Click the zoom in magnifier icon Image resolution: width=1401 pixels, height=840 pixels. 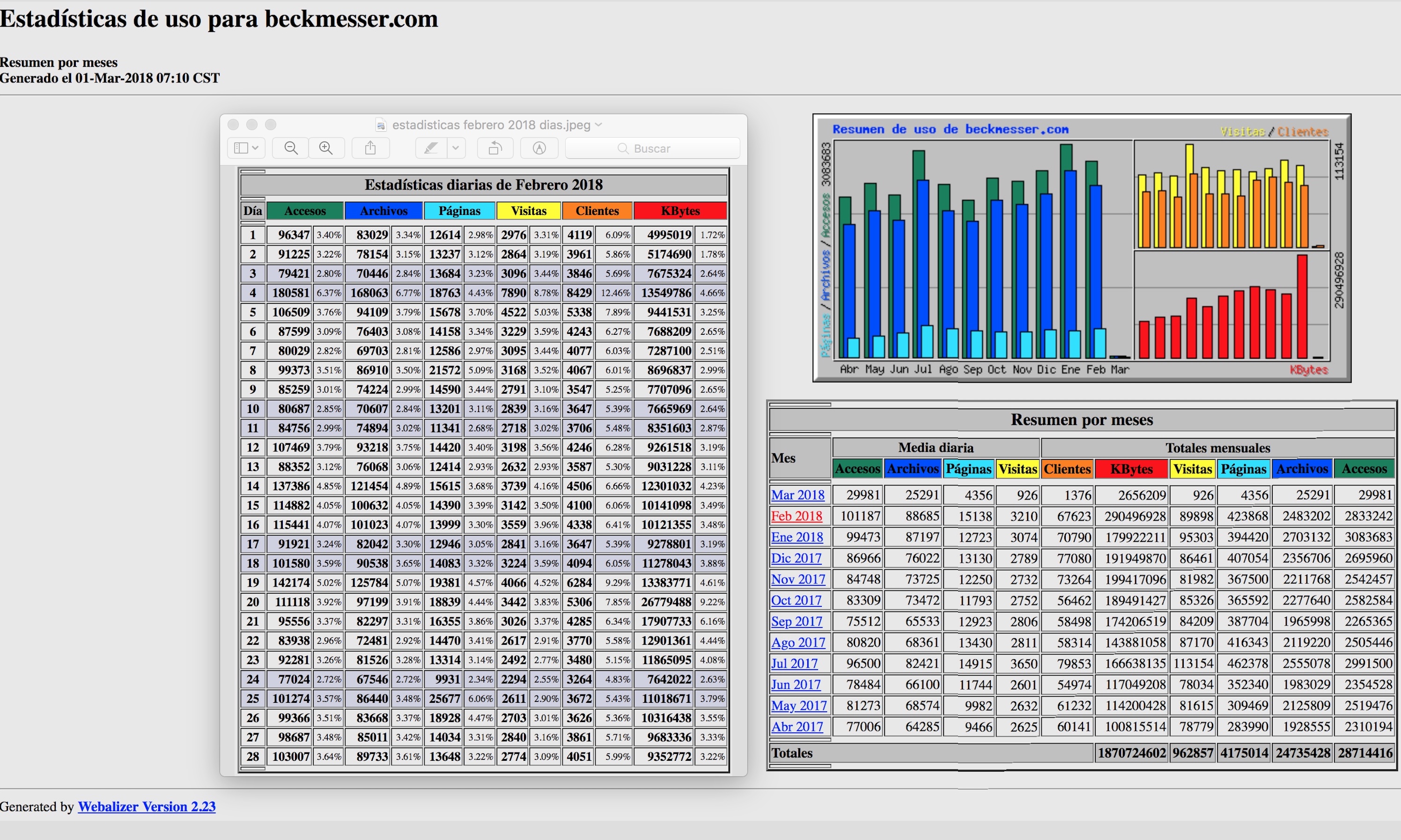click(326, 148)
